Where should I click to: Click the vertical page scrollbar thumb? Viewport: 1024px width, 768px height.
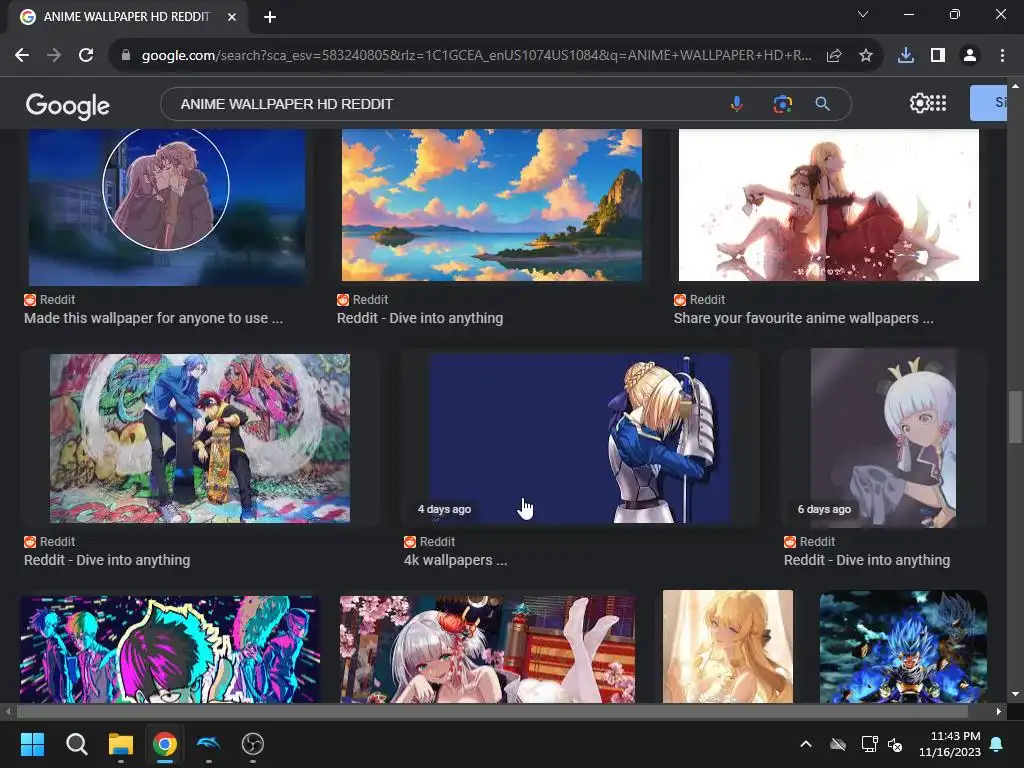1015,417
